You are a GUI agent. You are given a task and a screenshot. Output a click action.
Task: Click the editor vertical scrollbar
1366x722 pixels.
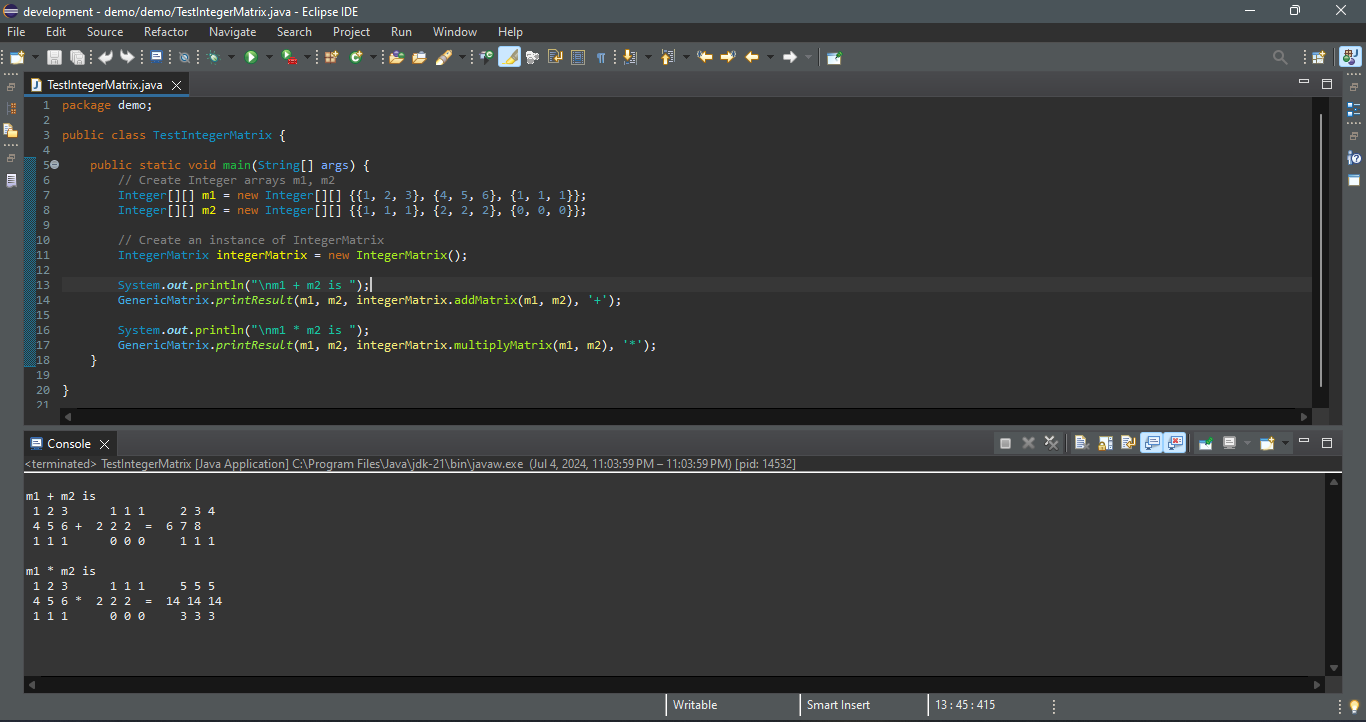1322,250
